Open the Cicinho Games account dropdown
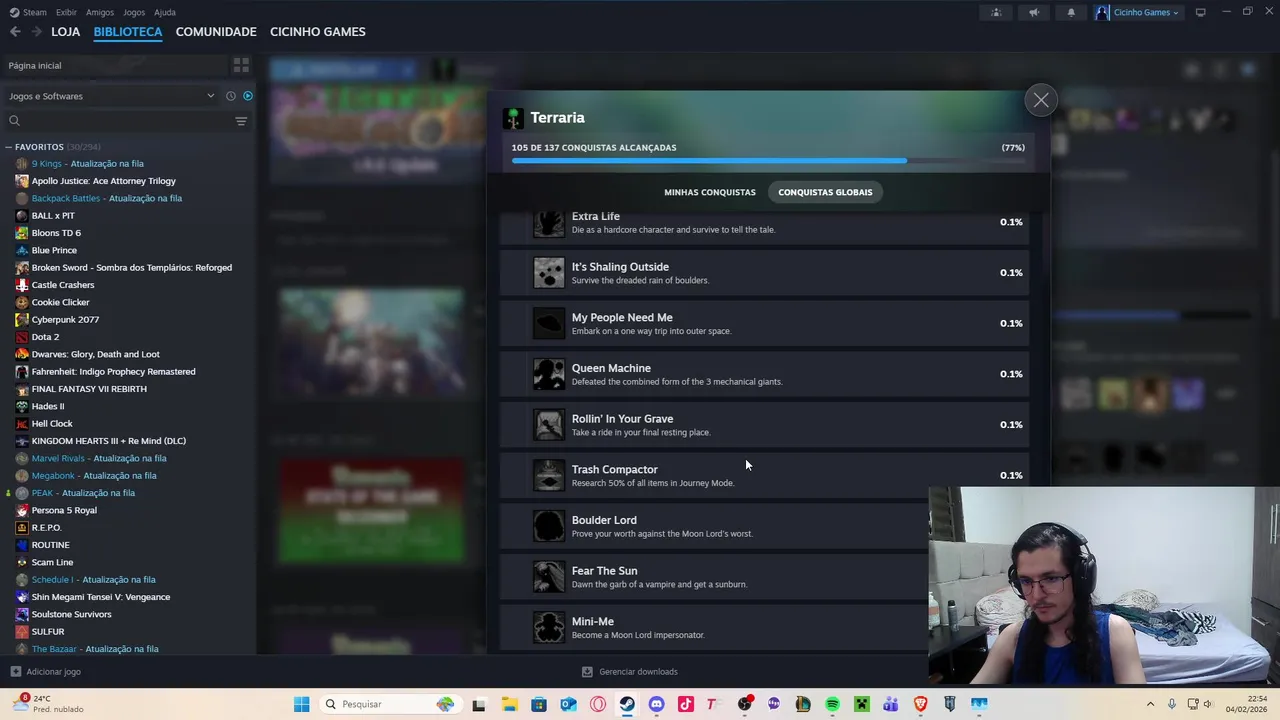The height and width of the screenshot is (720, 1280). [x=1138, y=12]
